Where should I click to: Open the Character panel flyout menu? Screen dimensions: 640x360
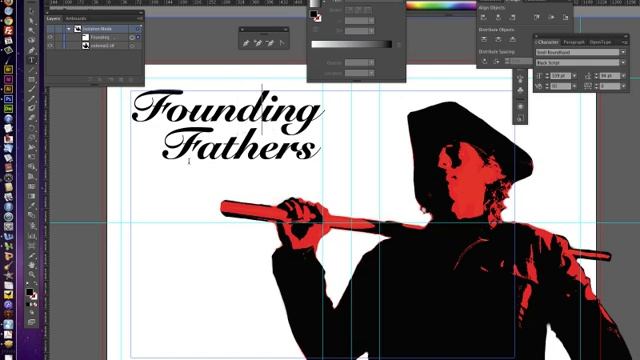pos(624,42)
